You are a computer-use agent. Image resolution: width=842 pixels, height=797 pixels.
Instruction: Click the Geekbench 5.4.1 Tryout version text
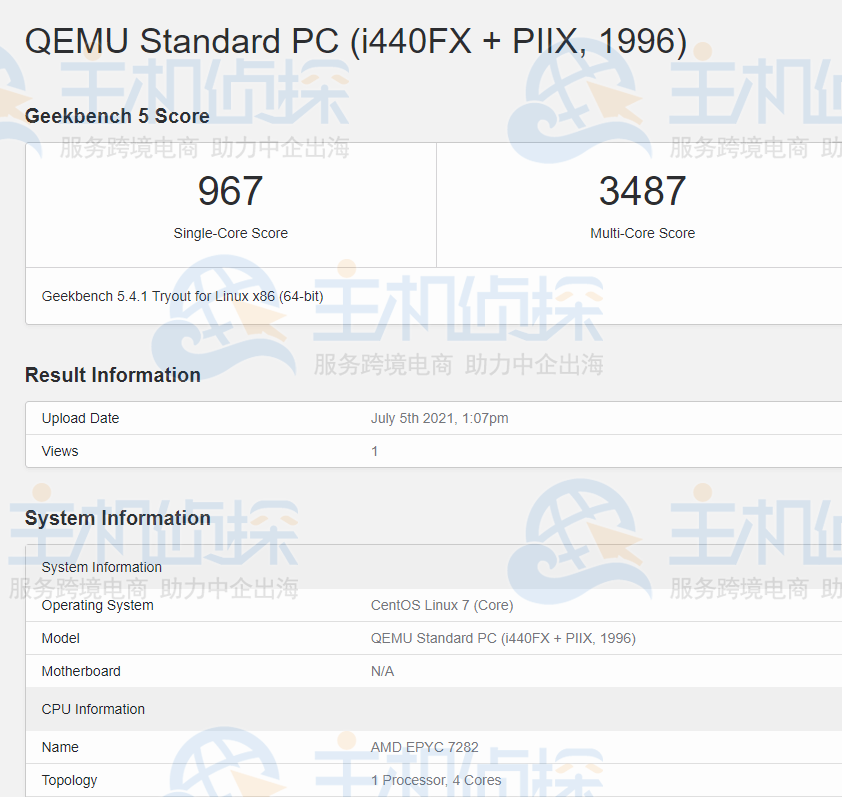point(182,296)
